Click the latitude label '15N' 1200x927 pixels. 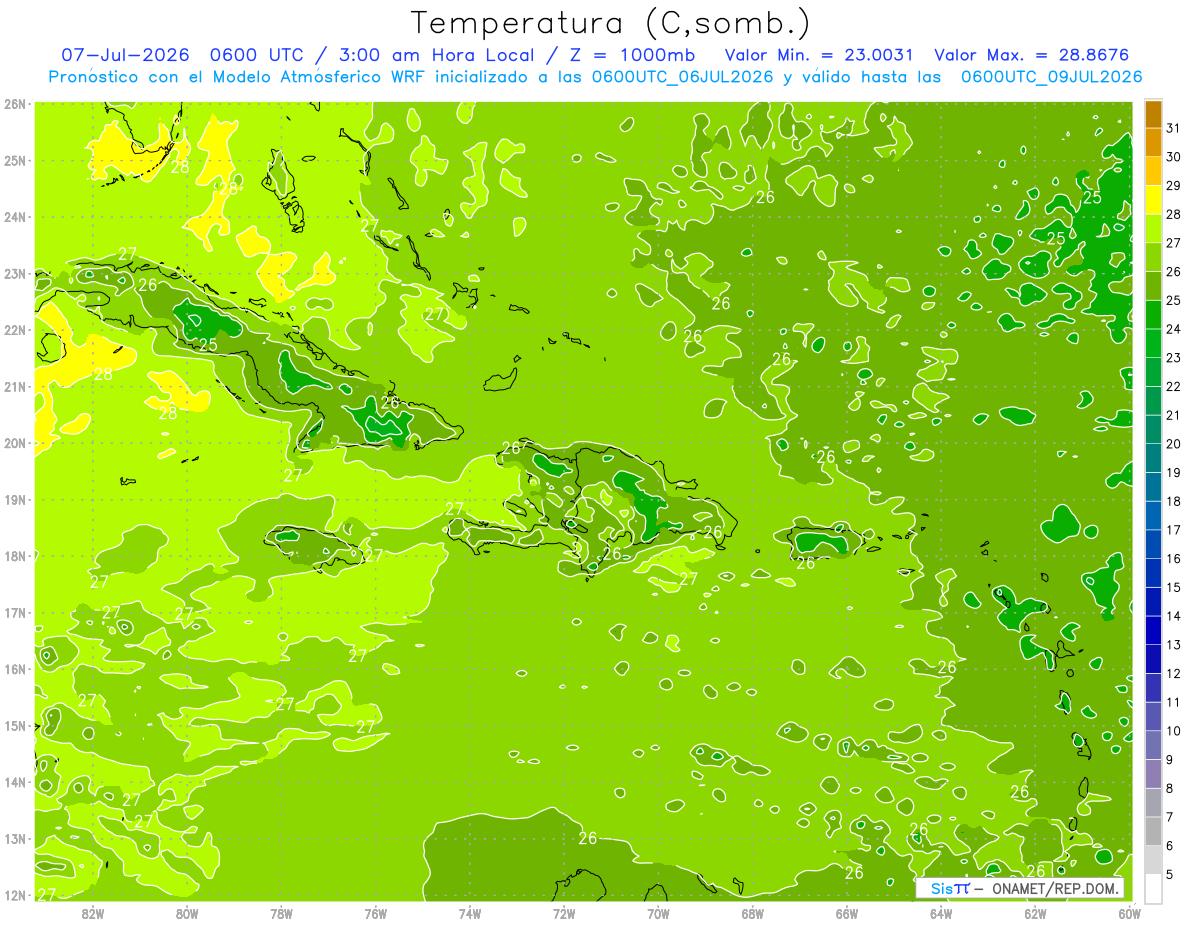point(15,726)
